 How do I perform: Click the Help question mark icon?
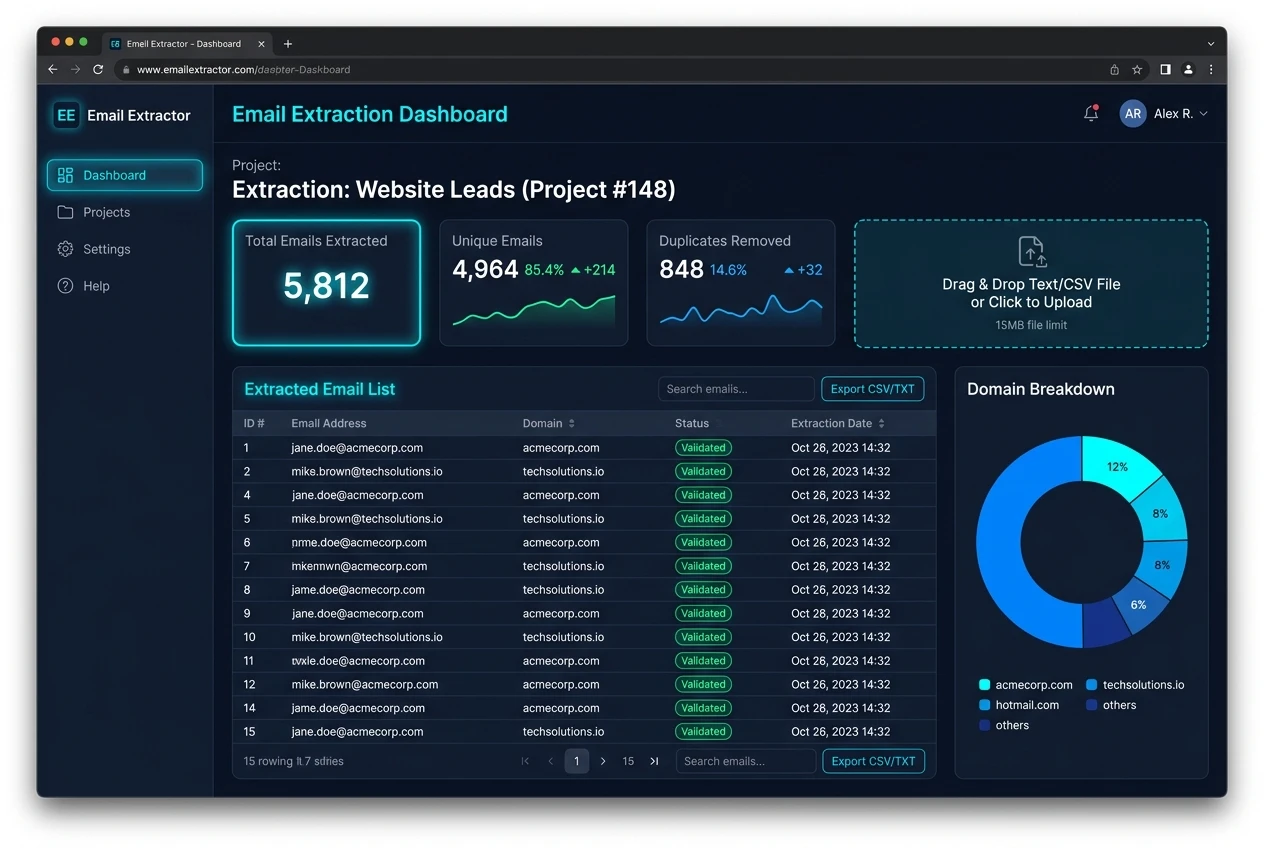66,286
